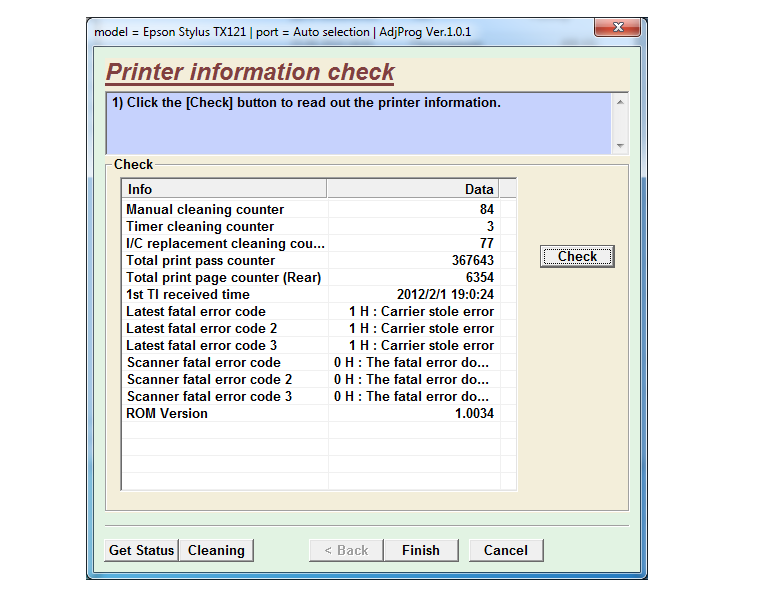Highlight the Total print pass counter row
Viewport: 768px width, 614px height.
click(x=200, y=261)
